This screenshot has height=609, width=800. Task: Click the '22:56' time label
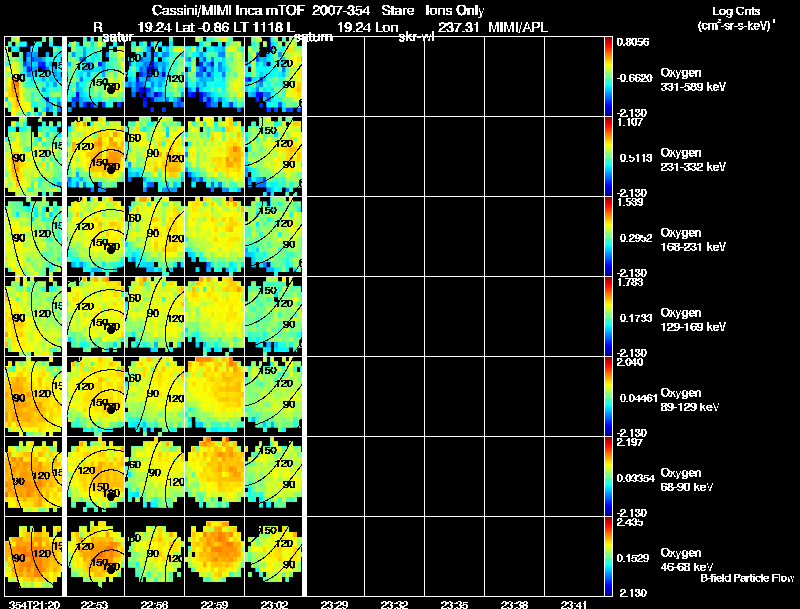154,605
